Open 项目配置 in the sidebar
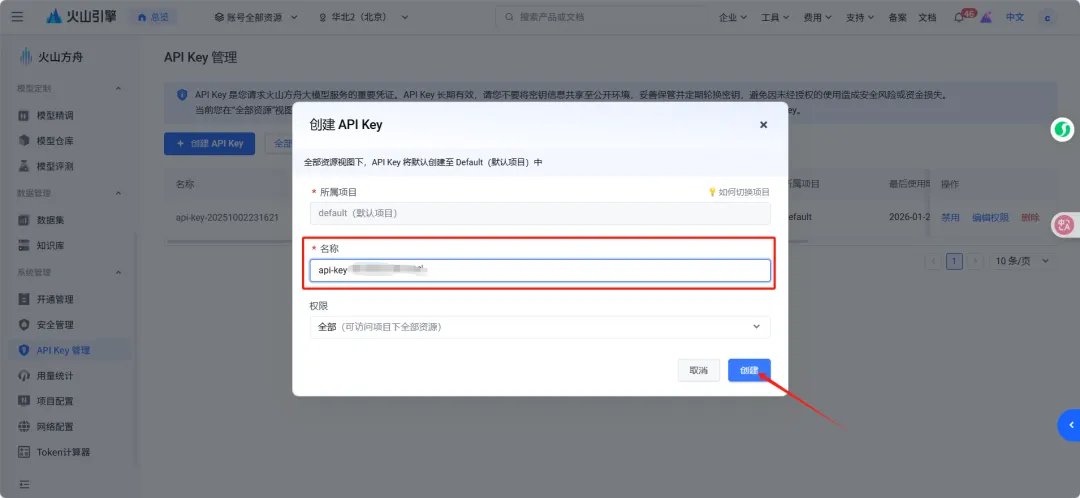 tap(55, 401)
